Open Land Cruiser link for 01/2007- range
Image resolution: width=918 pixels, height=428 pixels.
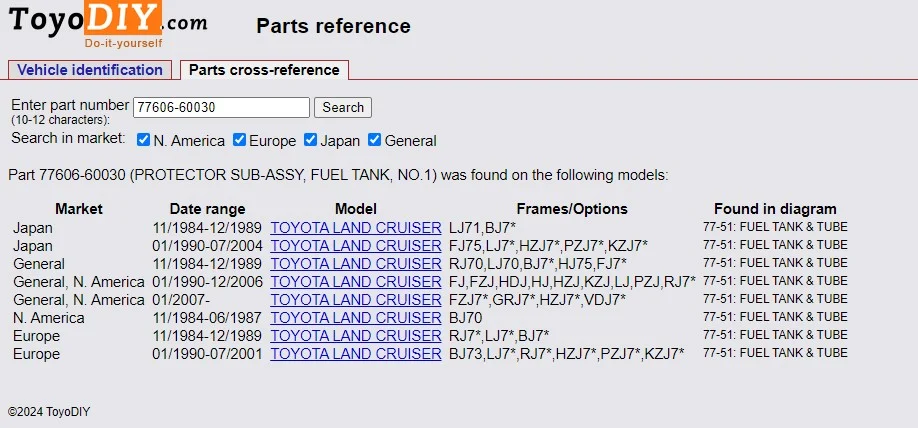(x=355, y=300)
